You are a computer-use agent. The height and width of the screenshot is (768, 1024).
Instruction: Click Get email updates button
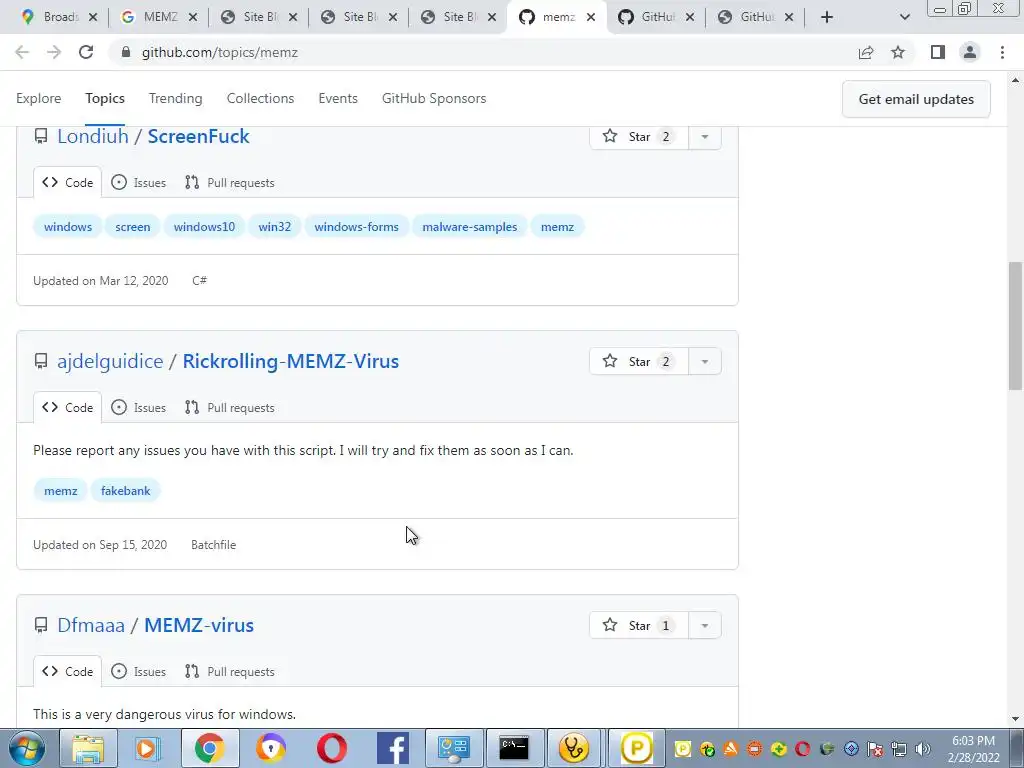916,99
